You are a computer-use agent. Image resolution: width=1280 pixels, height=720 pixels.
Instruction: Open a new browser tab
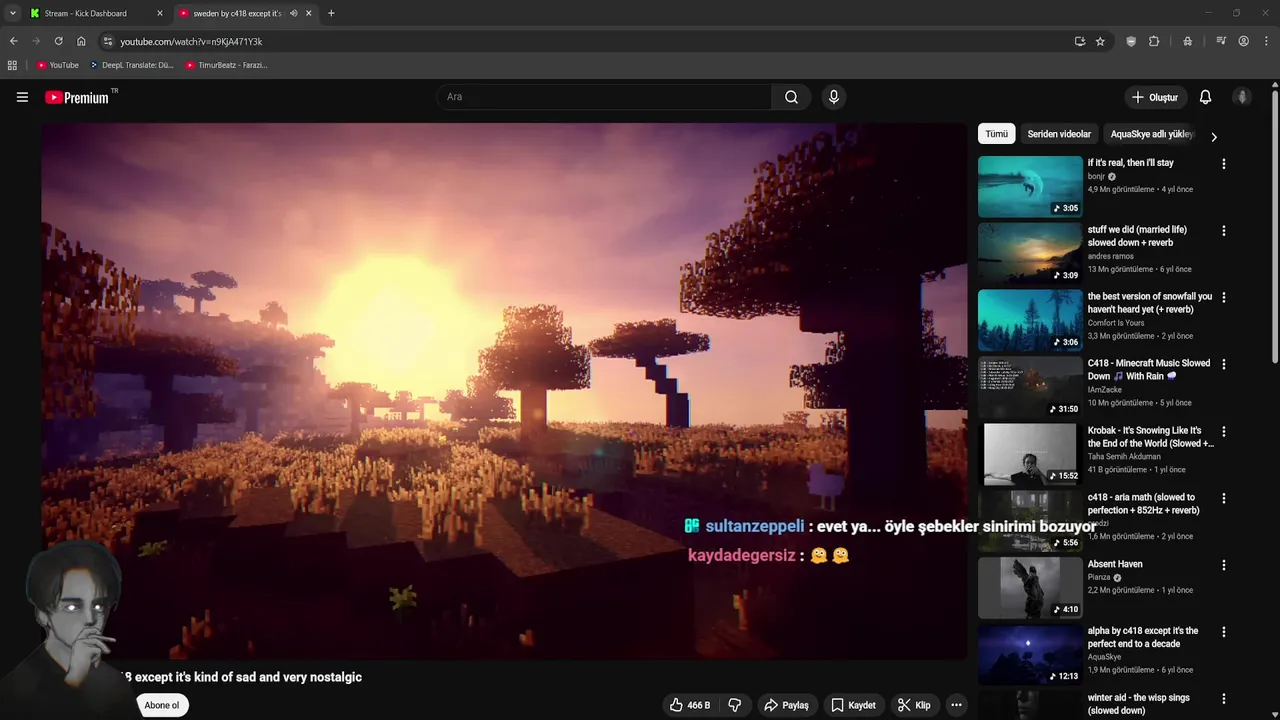click(x=331, y=13)
